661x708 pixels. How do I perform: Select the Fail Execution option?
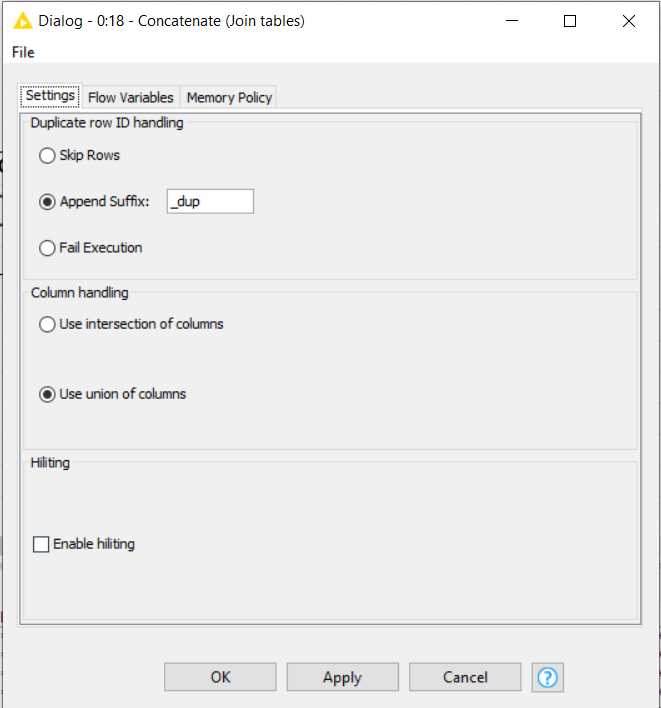pos(47,248)
